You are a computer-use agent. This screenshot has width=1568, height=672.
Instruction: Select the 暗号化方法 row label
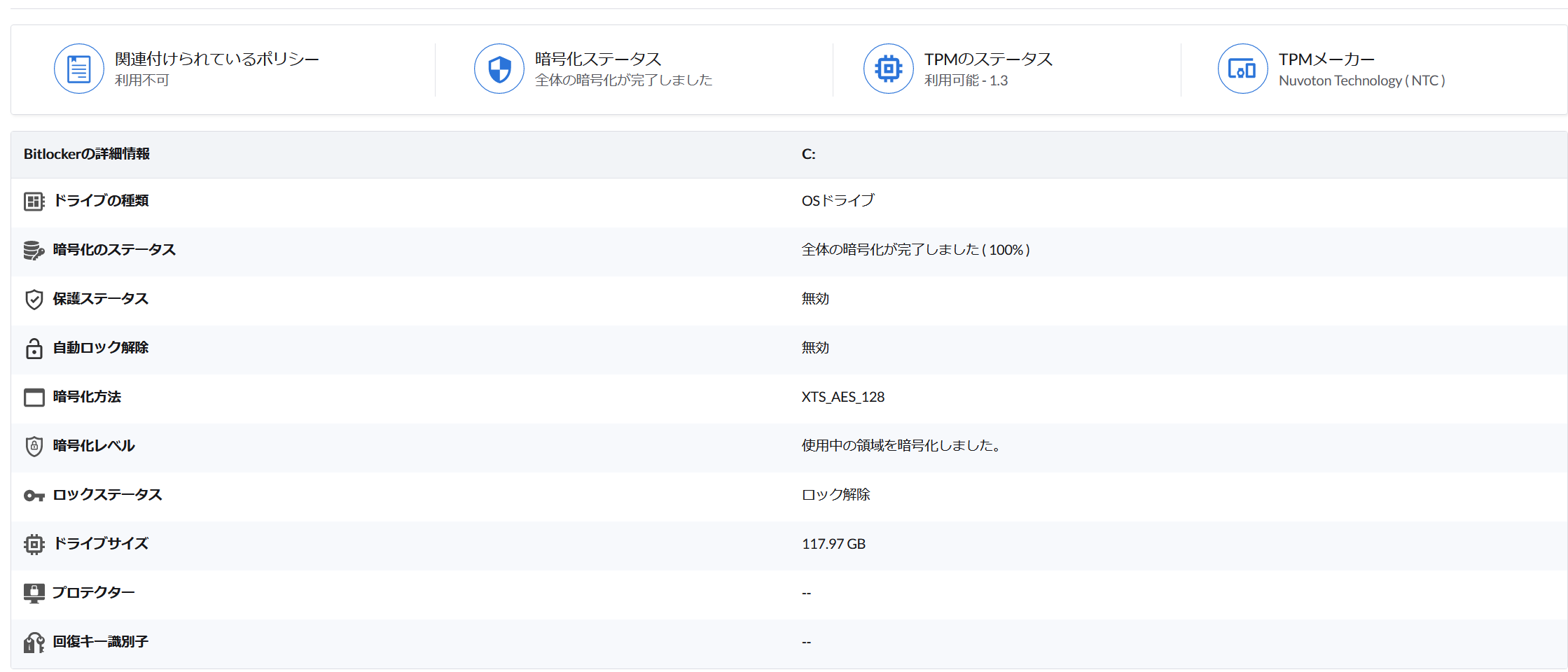(87, 397)
